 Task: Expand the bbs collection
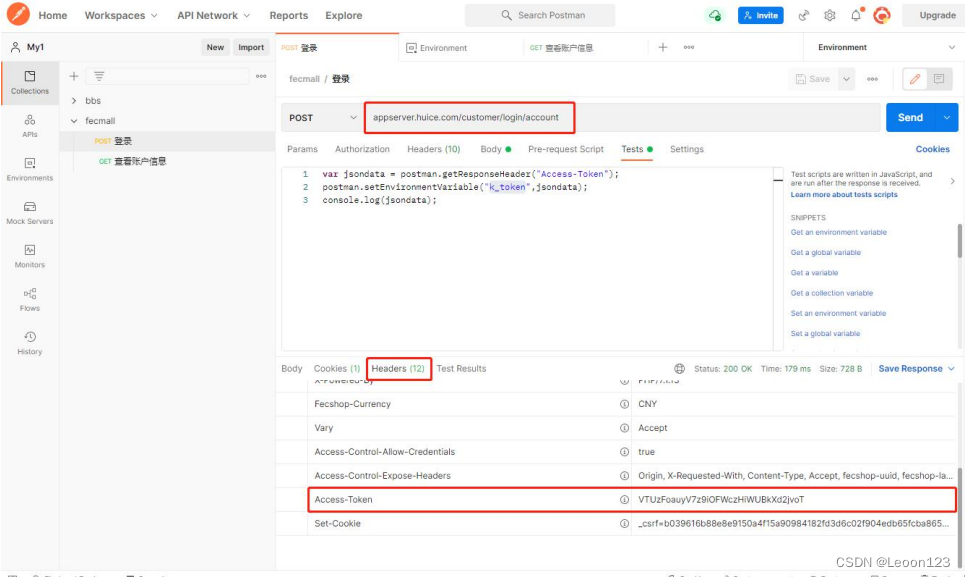click(74, 100)
